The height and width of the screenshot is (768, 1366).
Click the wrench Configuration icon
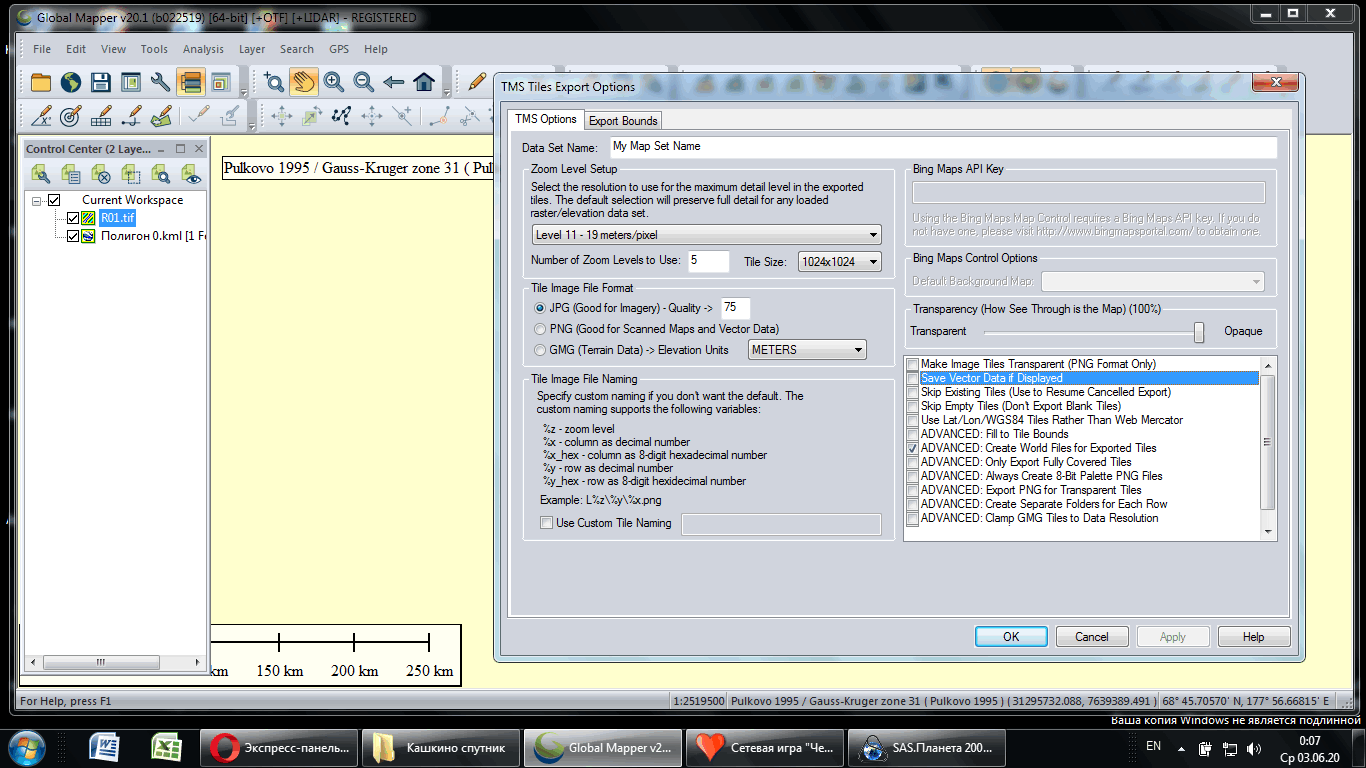point(161,82)
